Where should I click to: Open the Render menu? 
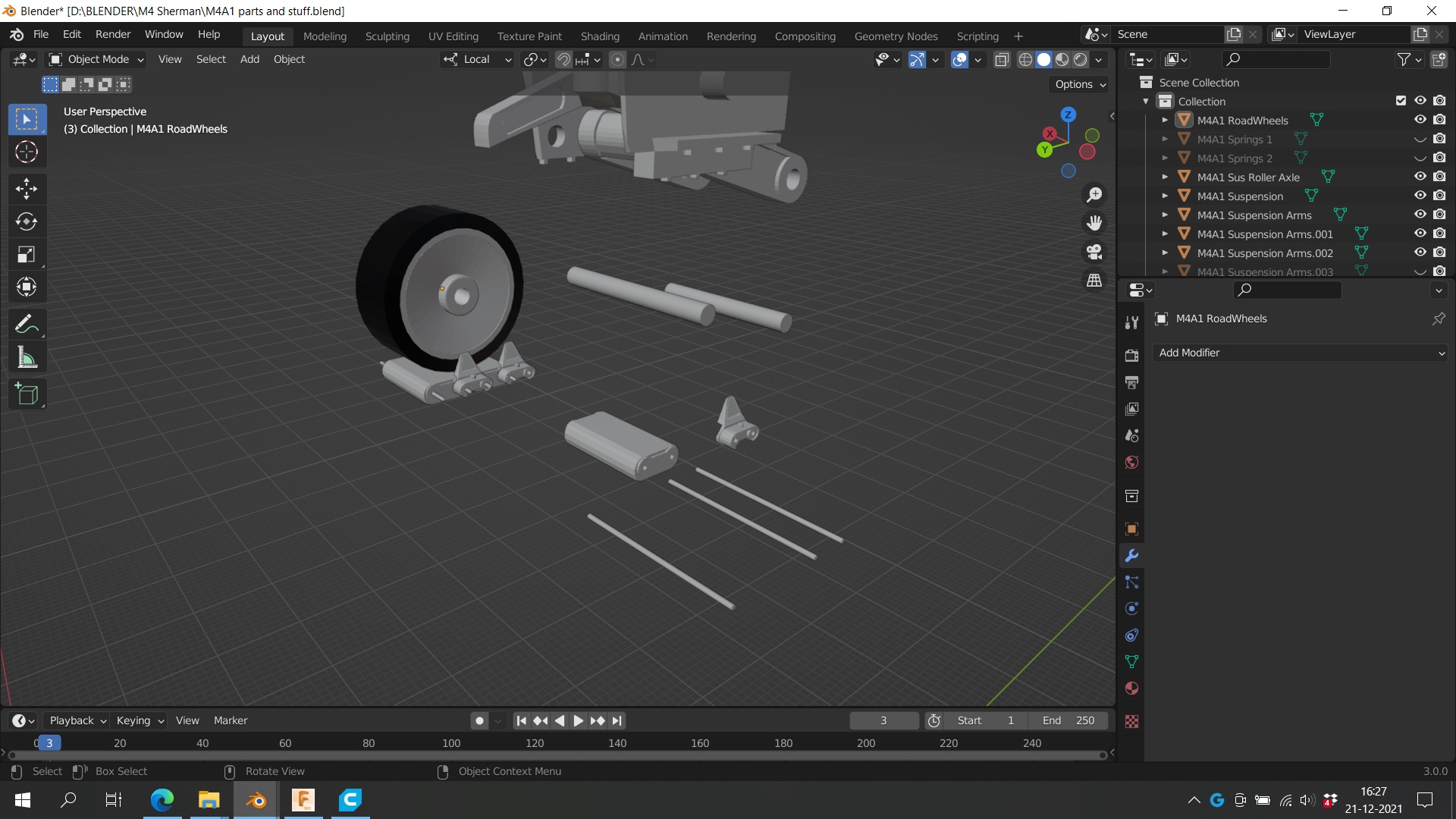click(112, 34)
